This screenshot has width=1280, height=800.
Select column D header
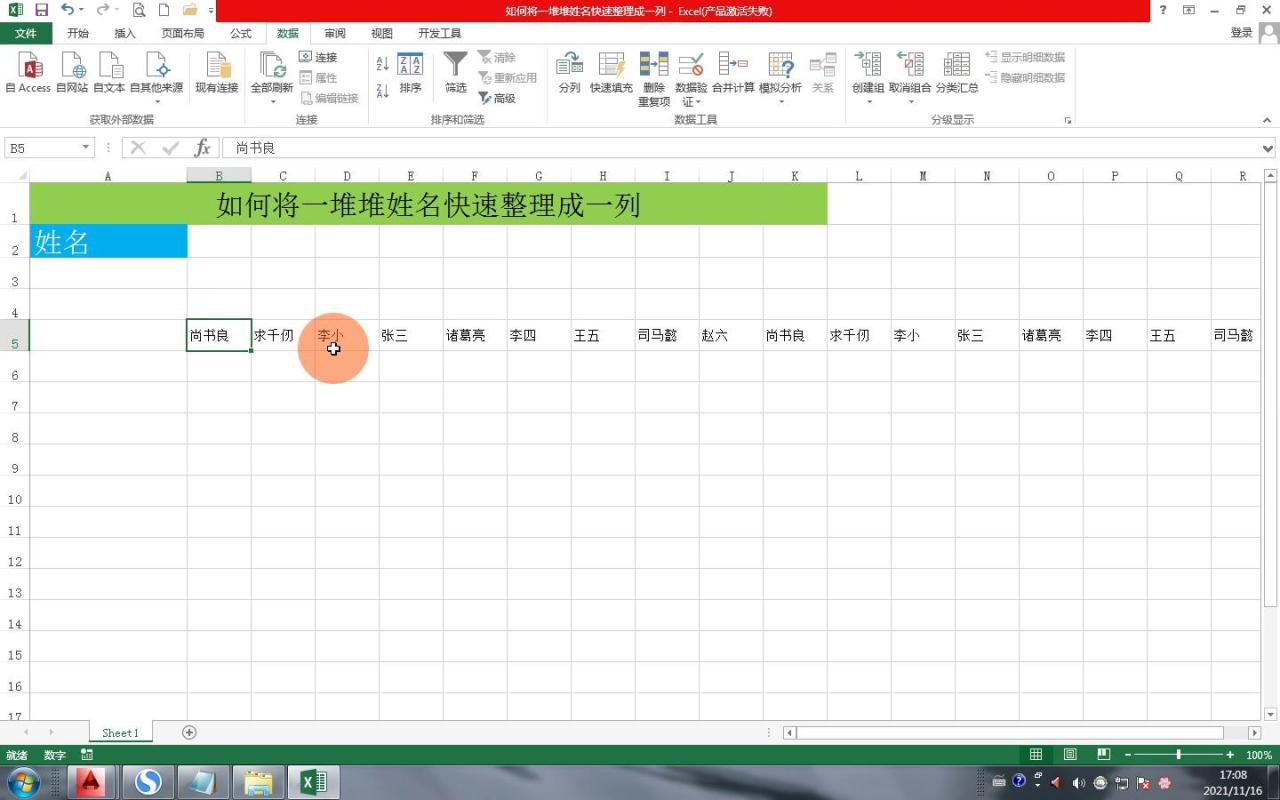click(x=347, y=176)
